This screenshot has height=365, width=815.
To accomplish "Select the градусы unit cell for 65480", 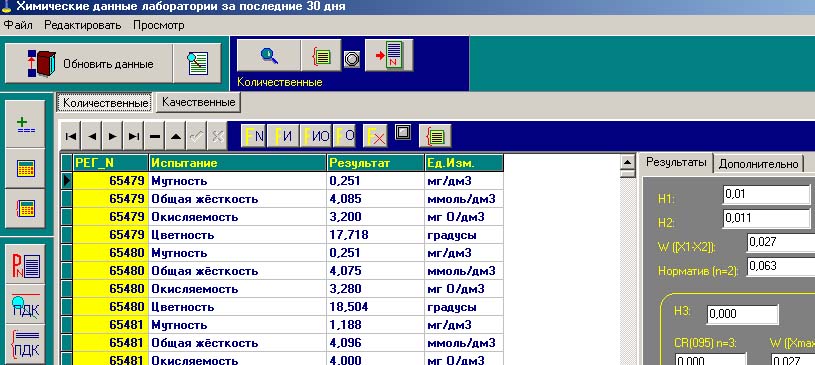I will click(x=464, y=307).
